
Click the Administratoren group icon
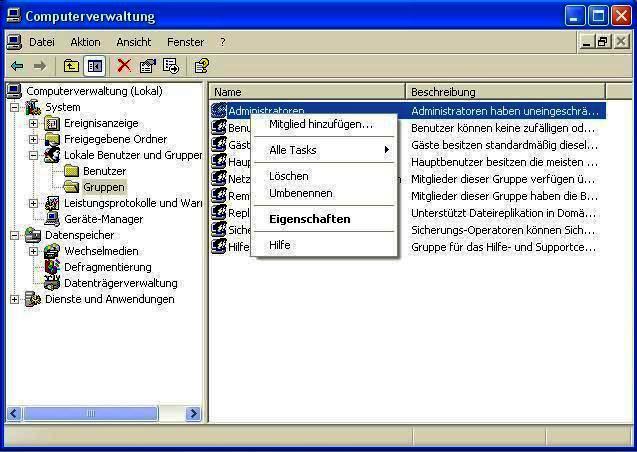click(x=219, y=110)
